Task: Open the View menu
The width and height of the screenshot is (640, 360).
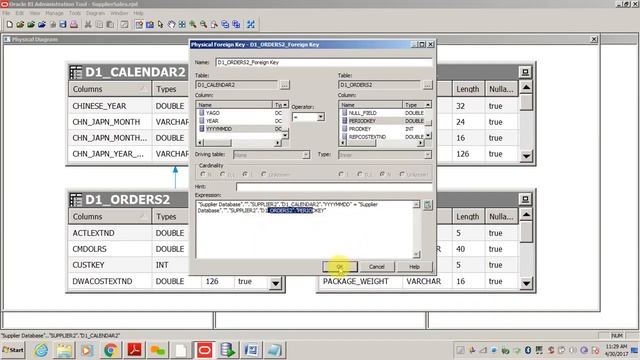Action: tap(35, 13)
